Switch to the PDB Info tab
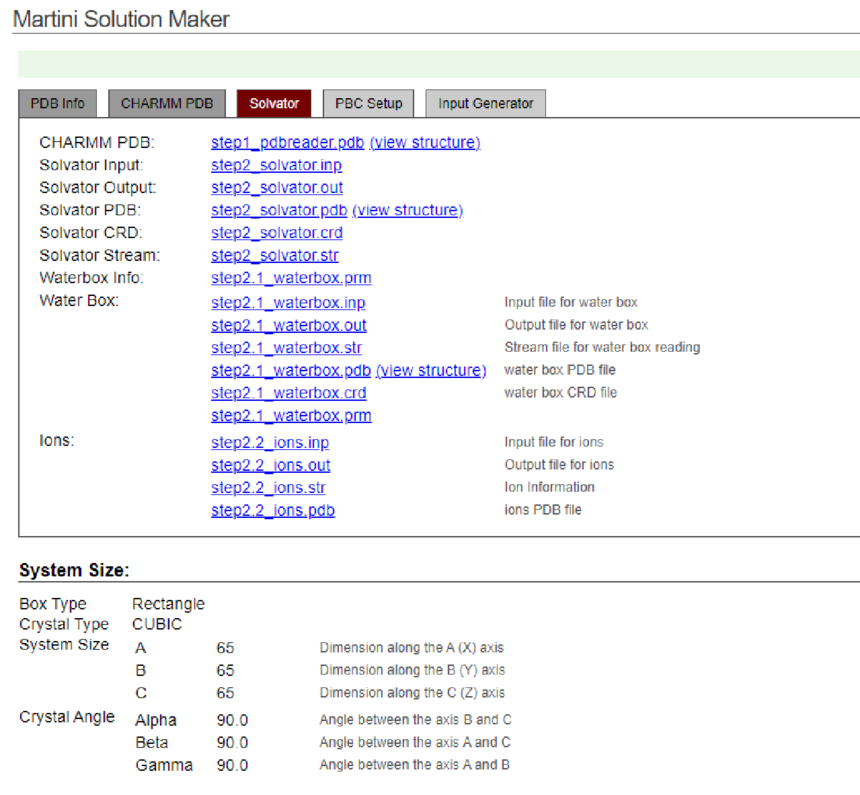 click(x=57, y=103)
